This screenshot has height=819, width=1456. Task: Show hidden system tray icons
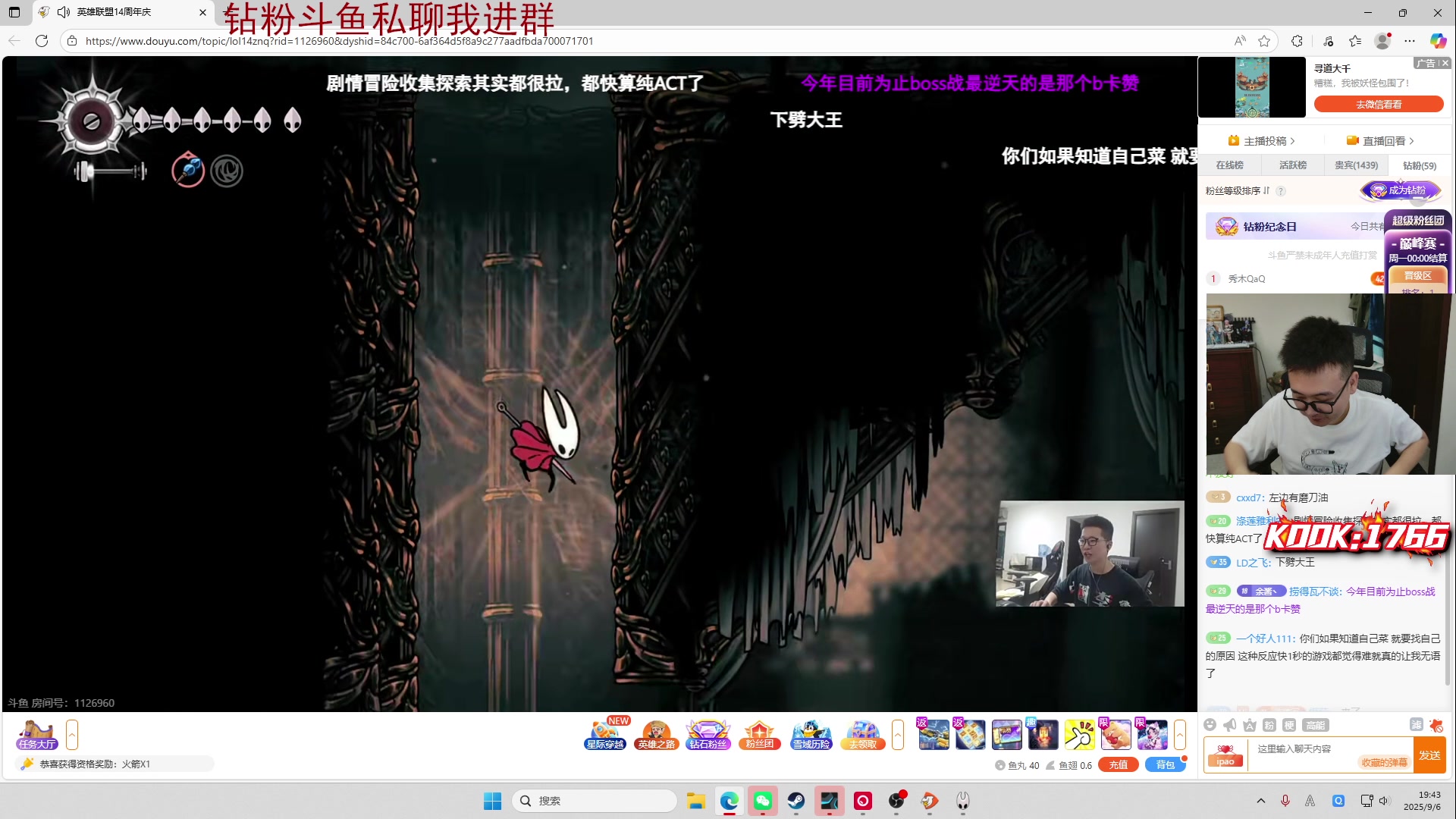(1260, 801)
